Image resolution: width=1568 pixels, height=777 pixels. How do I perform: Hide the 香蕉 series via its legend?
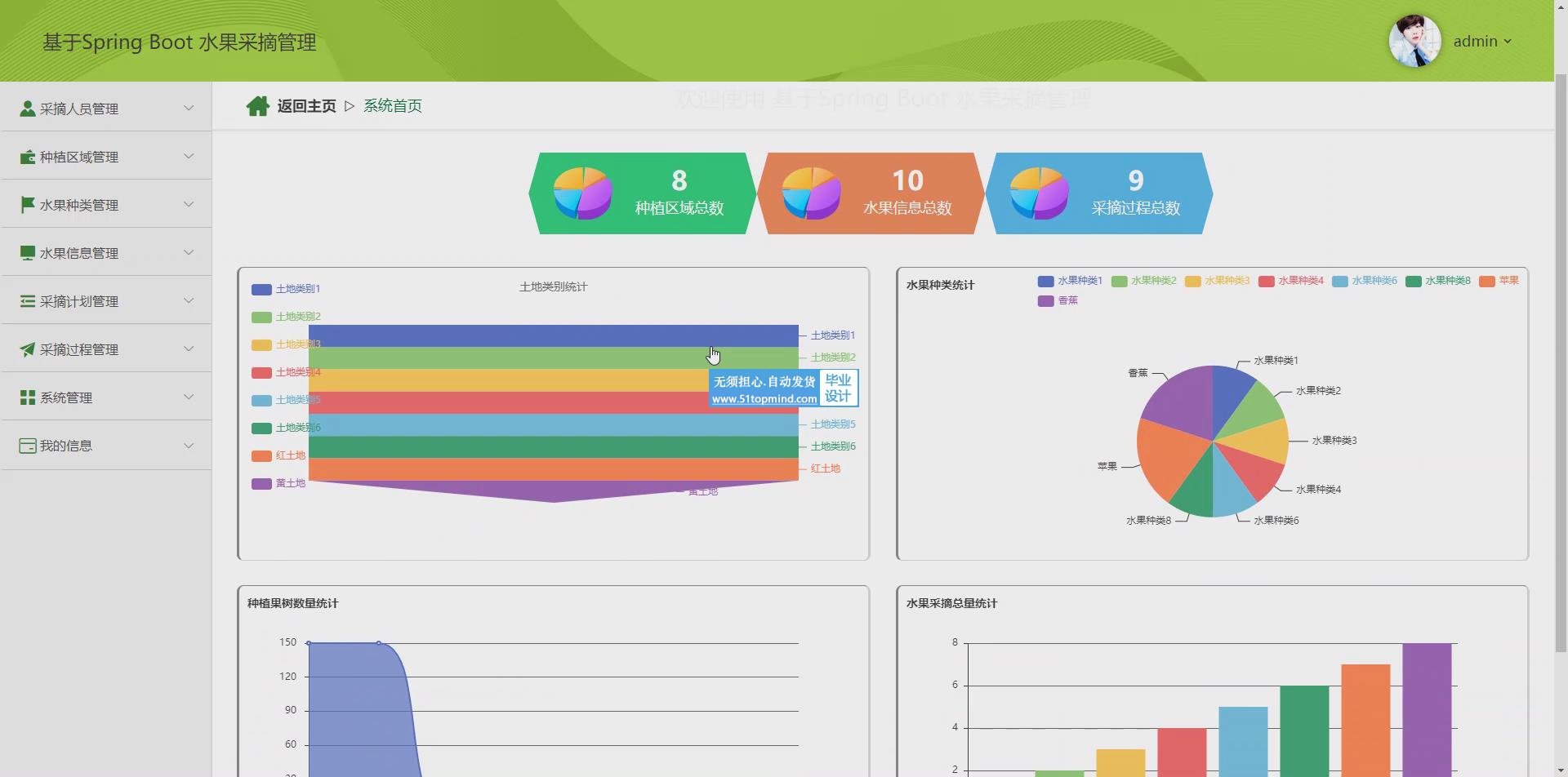coord(1058,301)
